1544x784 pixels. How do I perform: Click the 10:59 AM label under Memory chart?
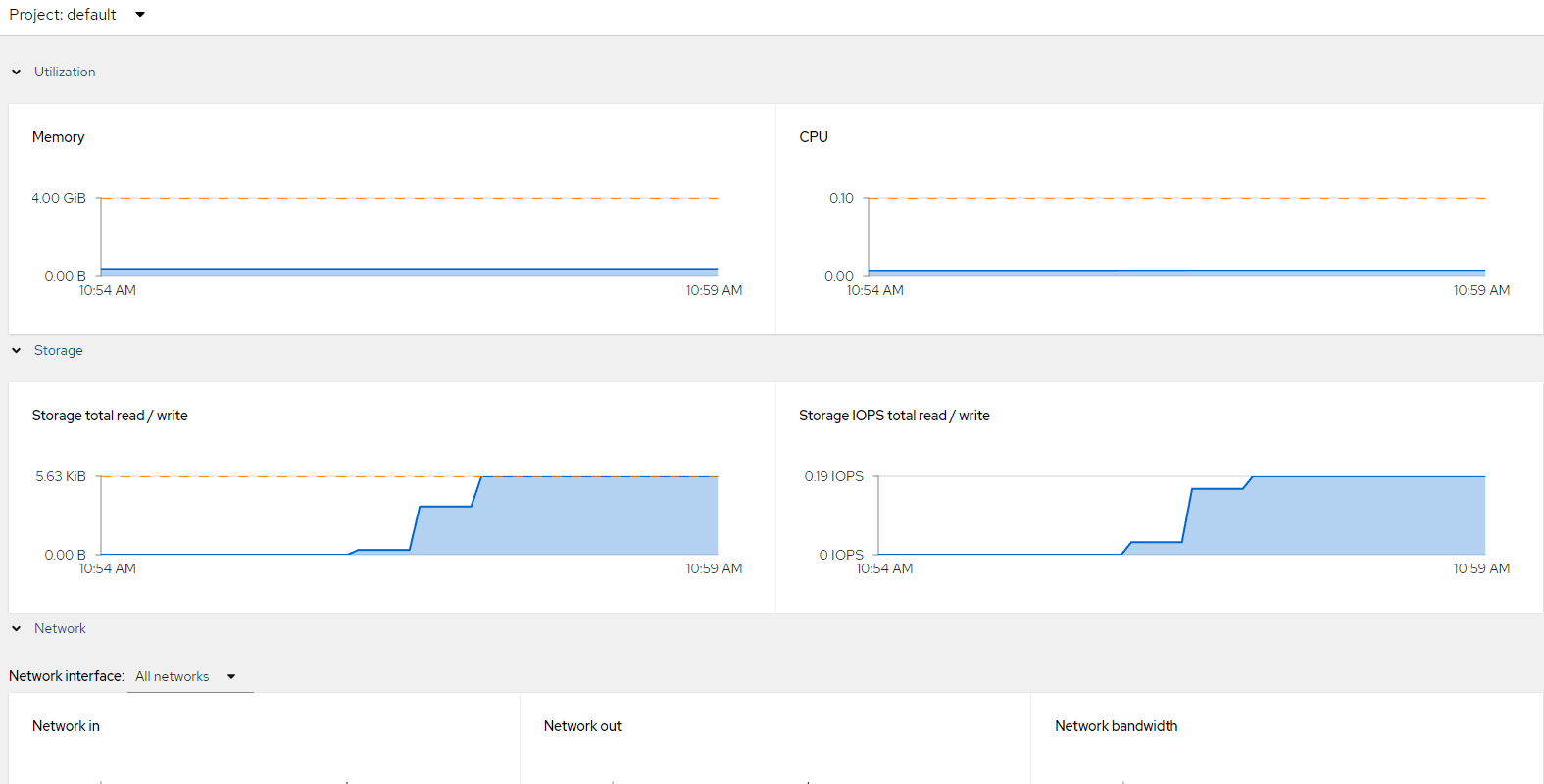(x=714, y=290)
